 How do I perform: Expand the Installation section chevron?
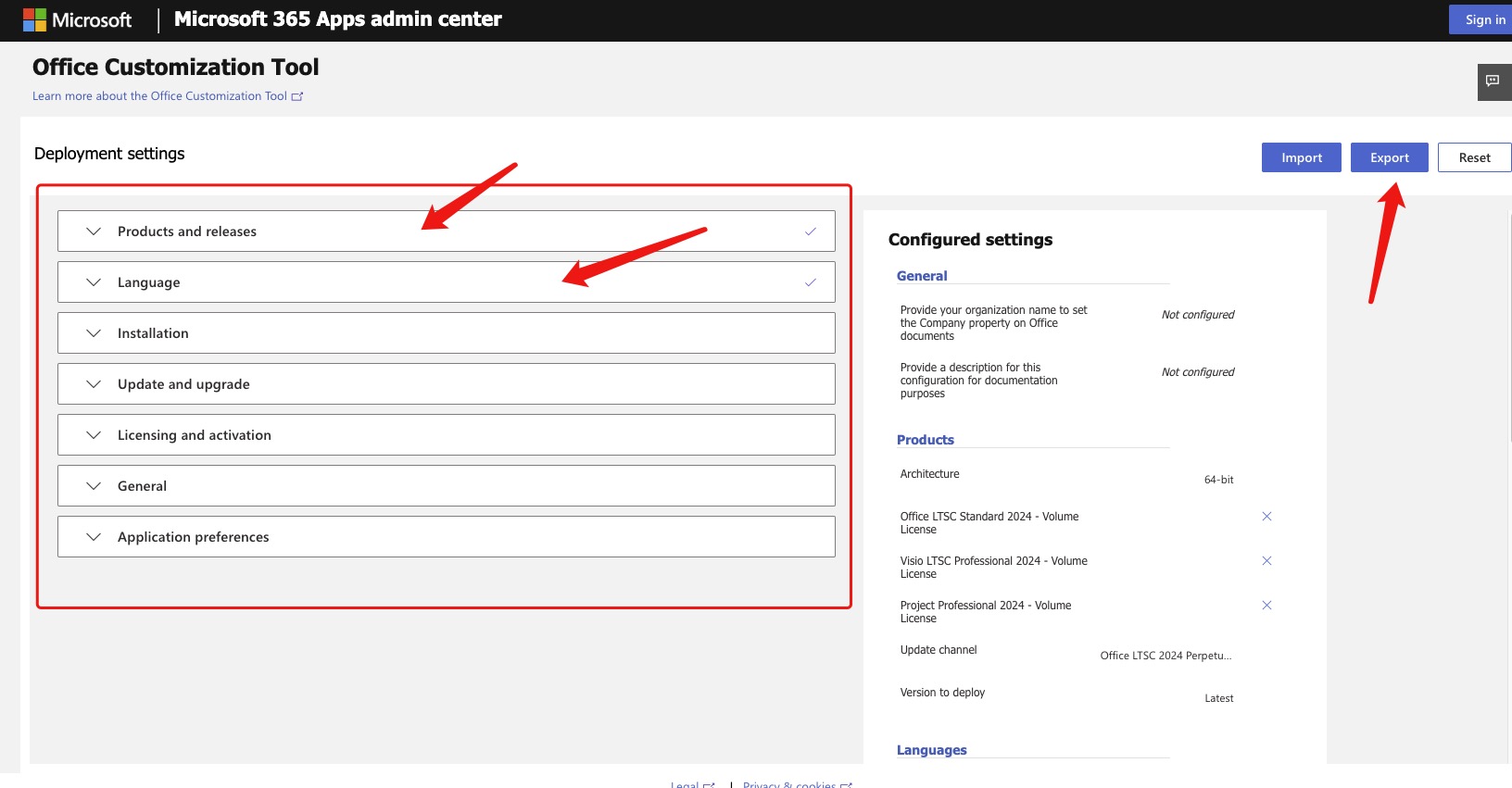(94, 333)
